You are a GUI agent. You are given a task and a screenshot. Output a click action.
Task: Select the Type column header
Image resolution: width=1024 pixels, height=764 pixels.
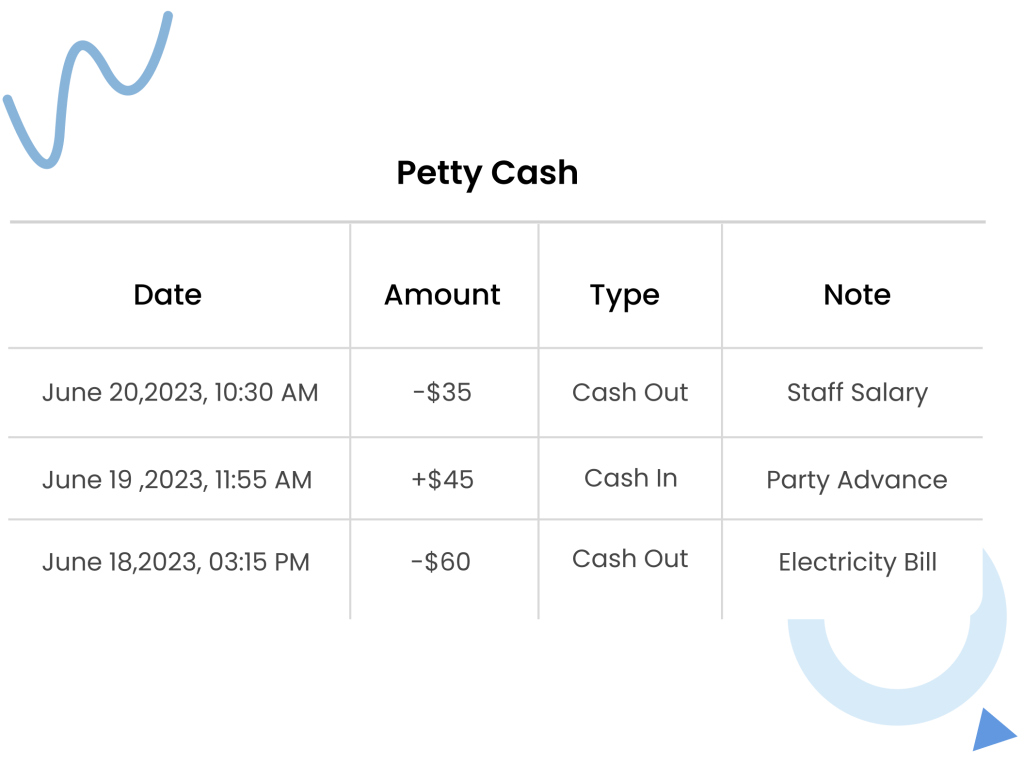tap(625, 296)
